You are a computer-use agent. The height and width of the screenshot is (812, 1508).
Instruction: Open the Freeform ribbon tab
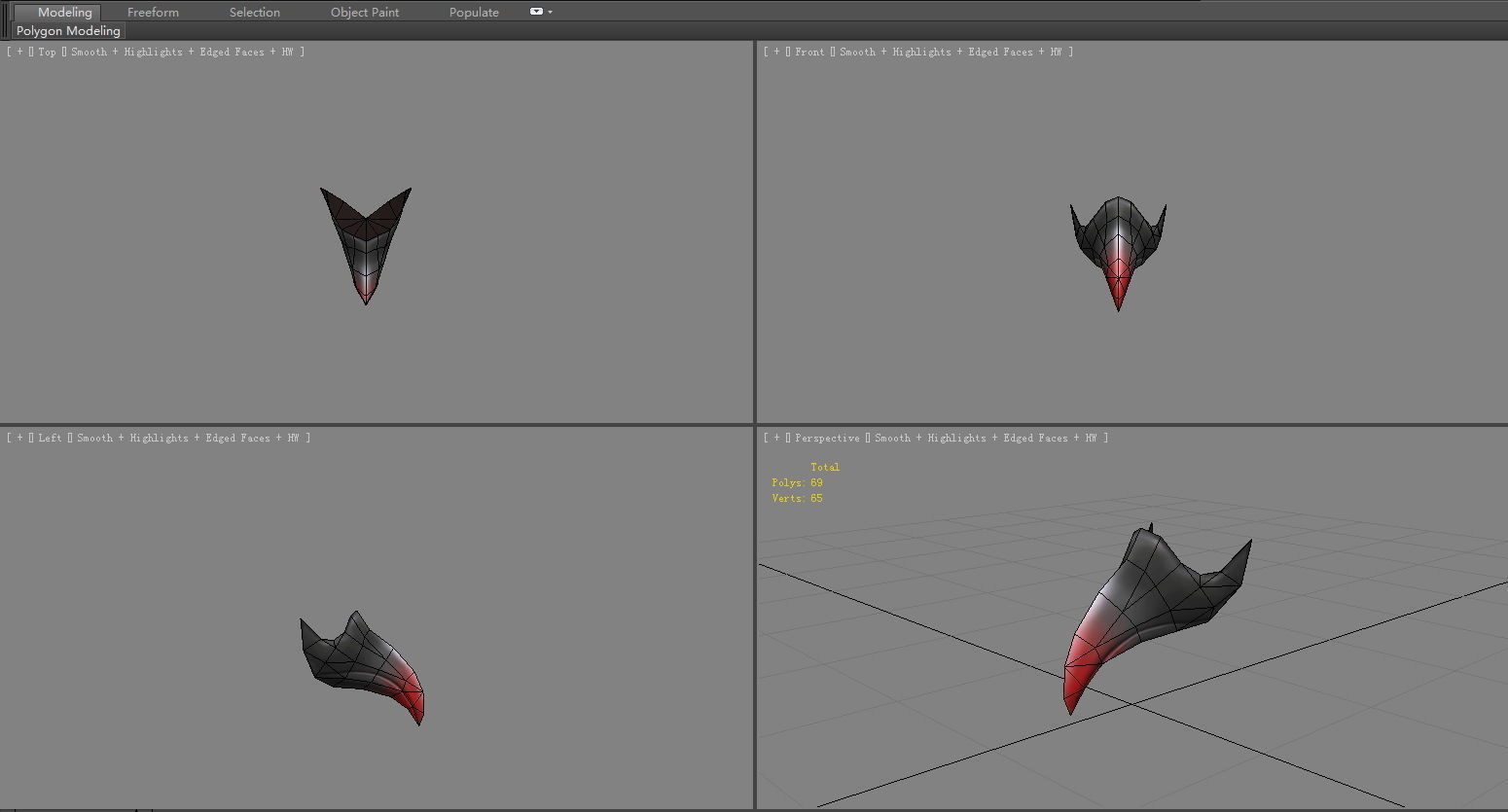(x=153, y=12)
